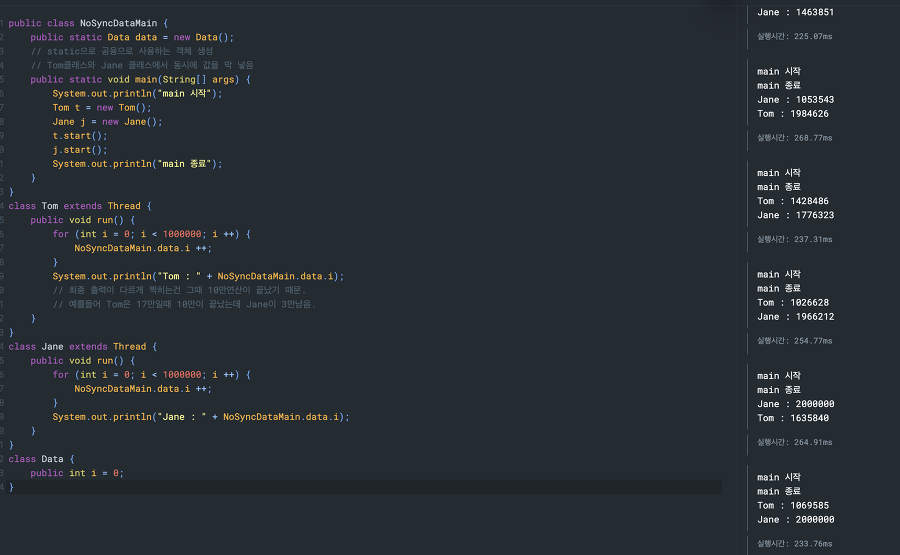
Task: Click the execution time '254.77ms'
Action: click(813, 341)
